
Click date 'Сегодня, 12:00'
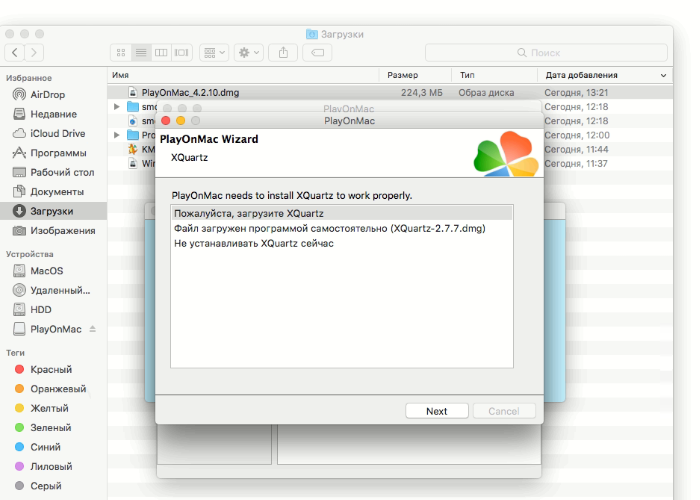tap(577, 135)
